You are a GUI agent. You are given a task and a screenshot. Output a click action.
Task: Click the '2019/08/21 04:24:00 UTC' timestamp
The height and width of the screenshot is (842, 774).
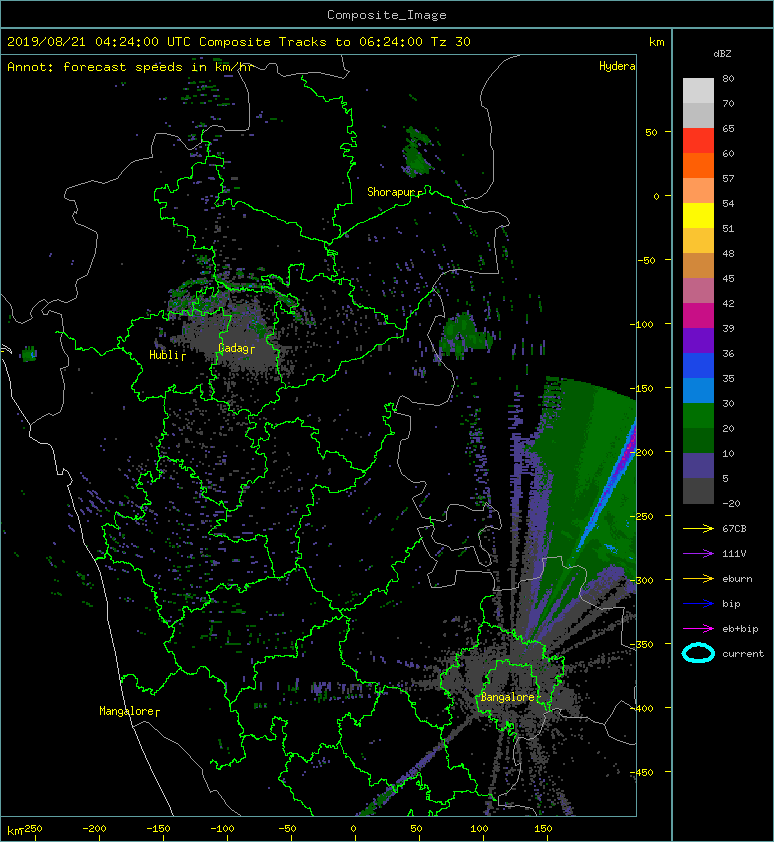coord(99,42)
